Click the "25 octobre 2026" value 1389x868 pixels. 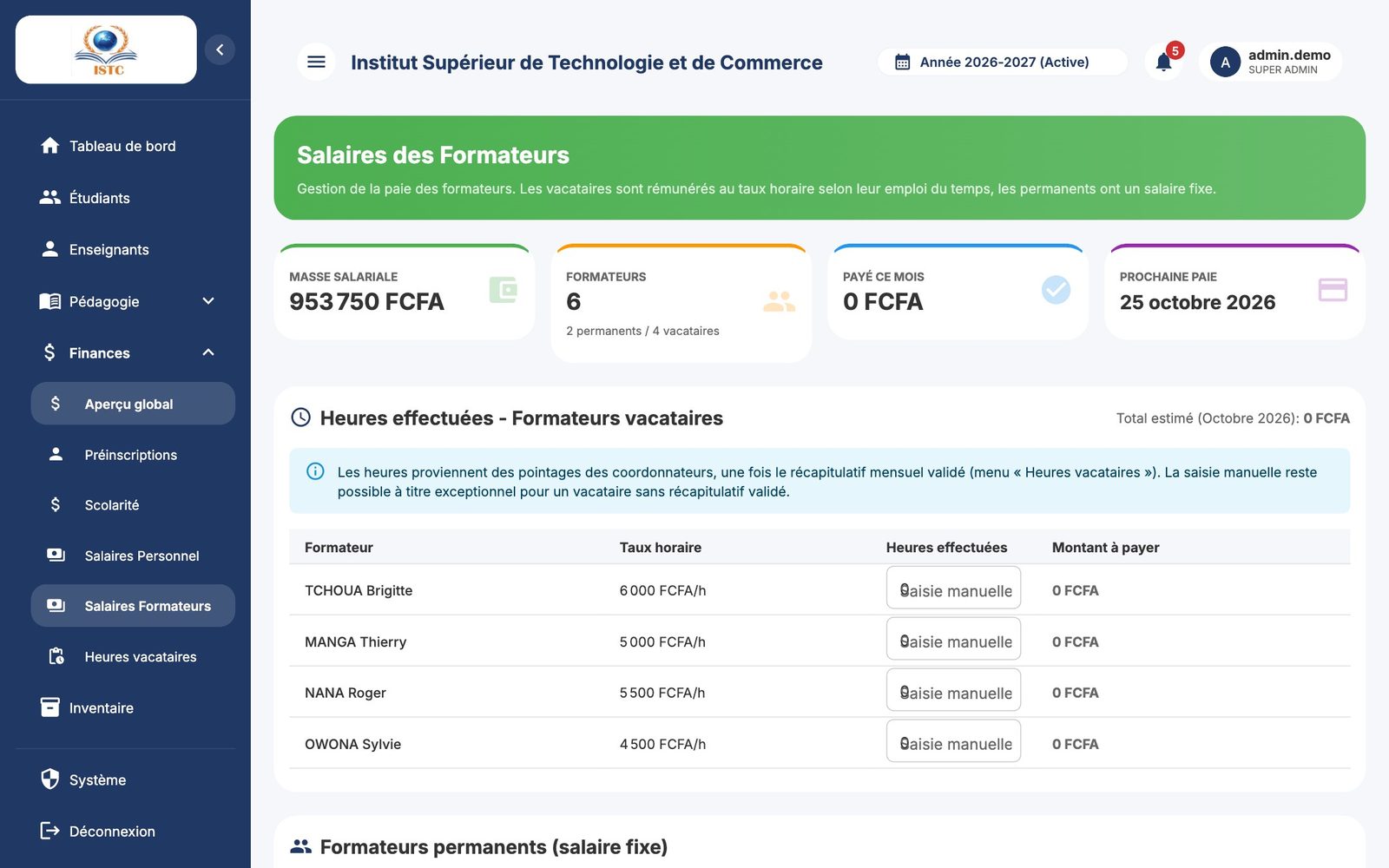(x=1197, y=302)
